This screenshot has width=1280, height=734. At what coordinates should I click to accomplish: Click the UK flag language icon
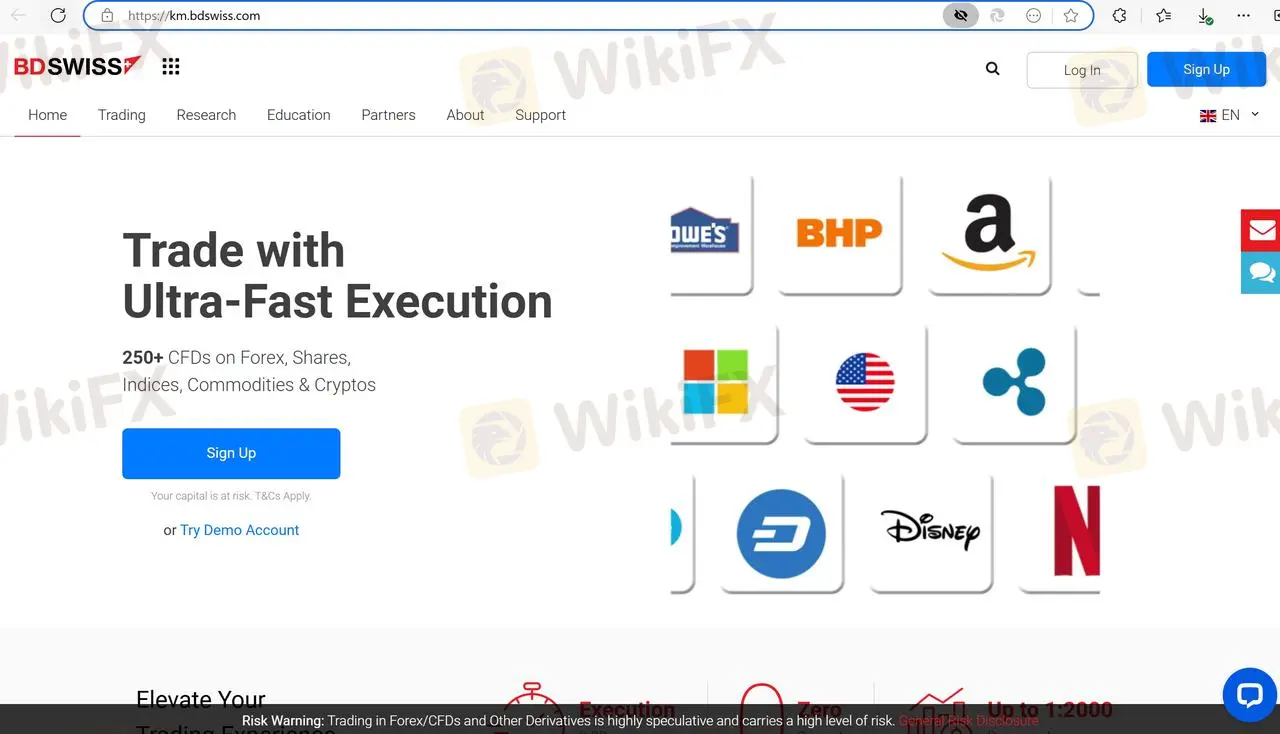pyautogui.click(x=1208, y=116)
